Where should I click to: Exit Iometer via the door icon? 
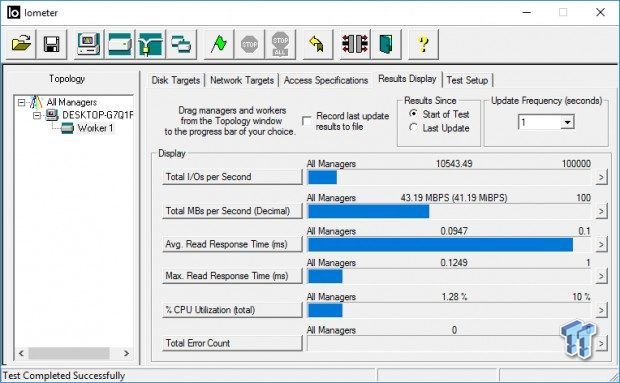[x=386, y=44]
